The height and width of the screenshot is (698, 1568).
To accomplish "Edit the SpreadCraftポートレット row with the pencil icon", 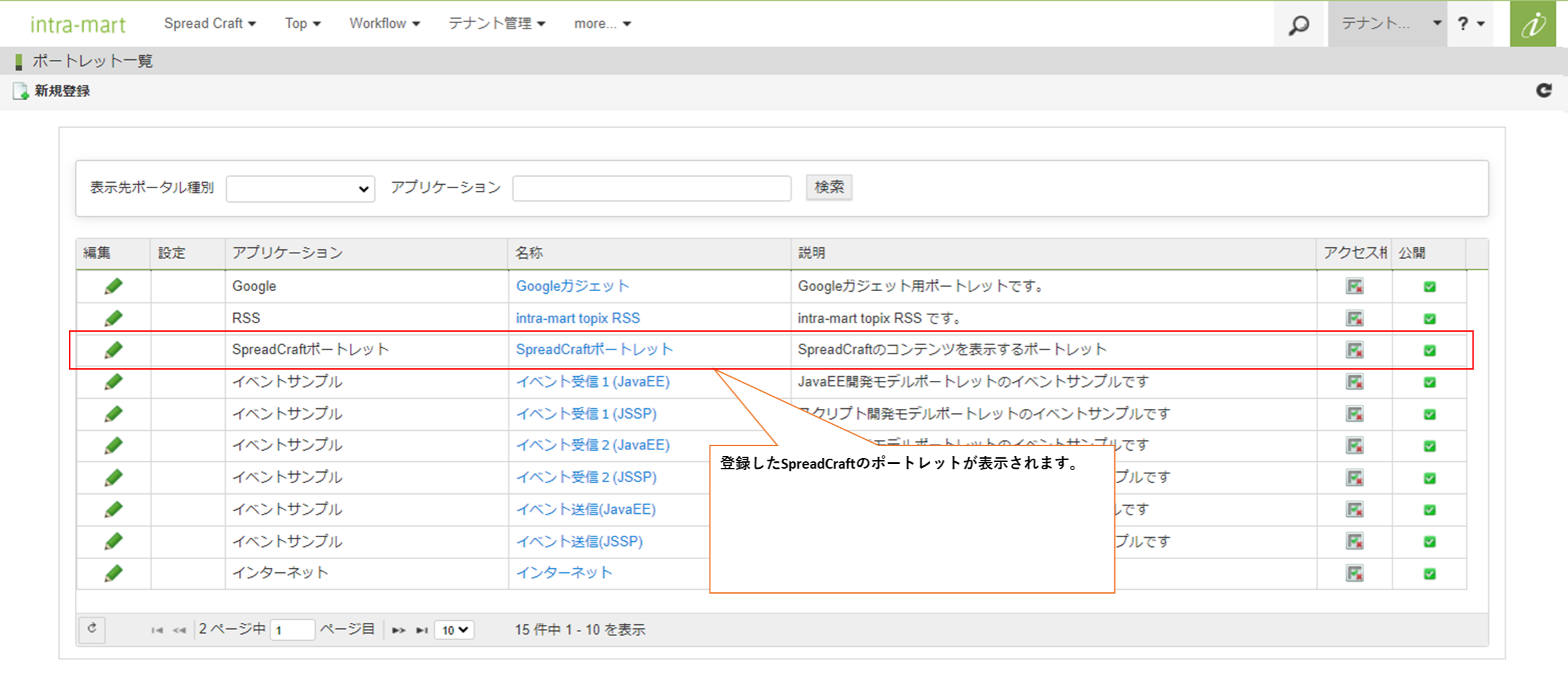I will [x=114, y=350].
